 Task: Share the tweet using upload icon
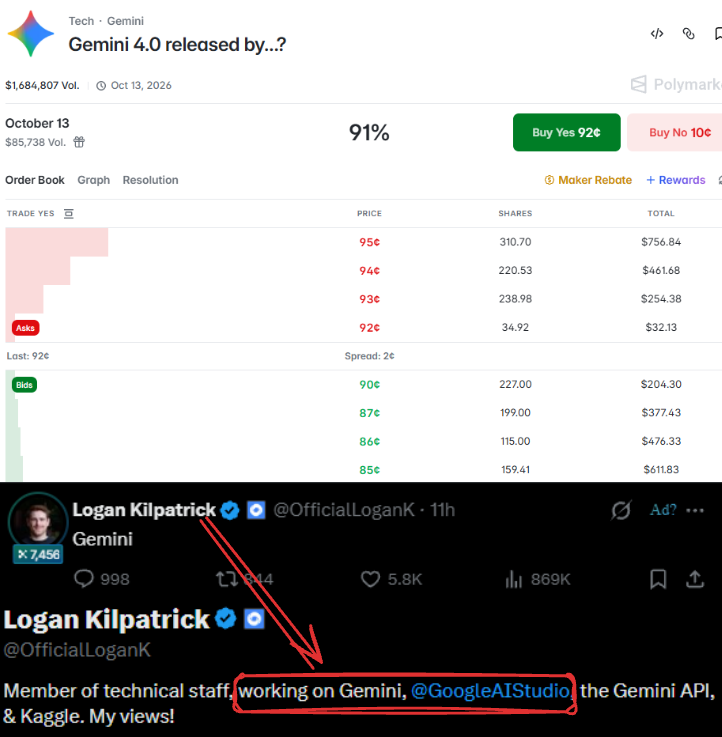pyautogui.click(x=695, y=579)
